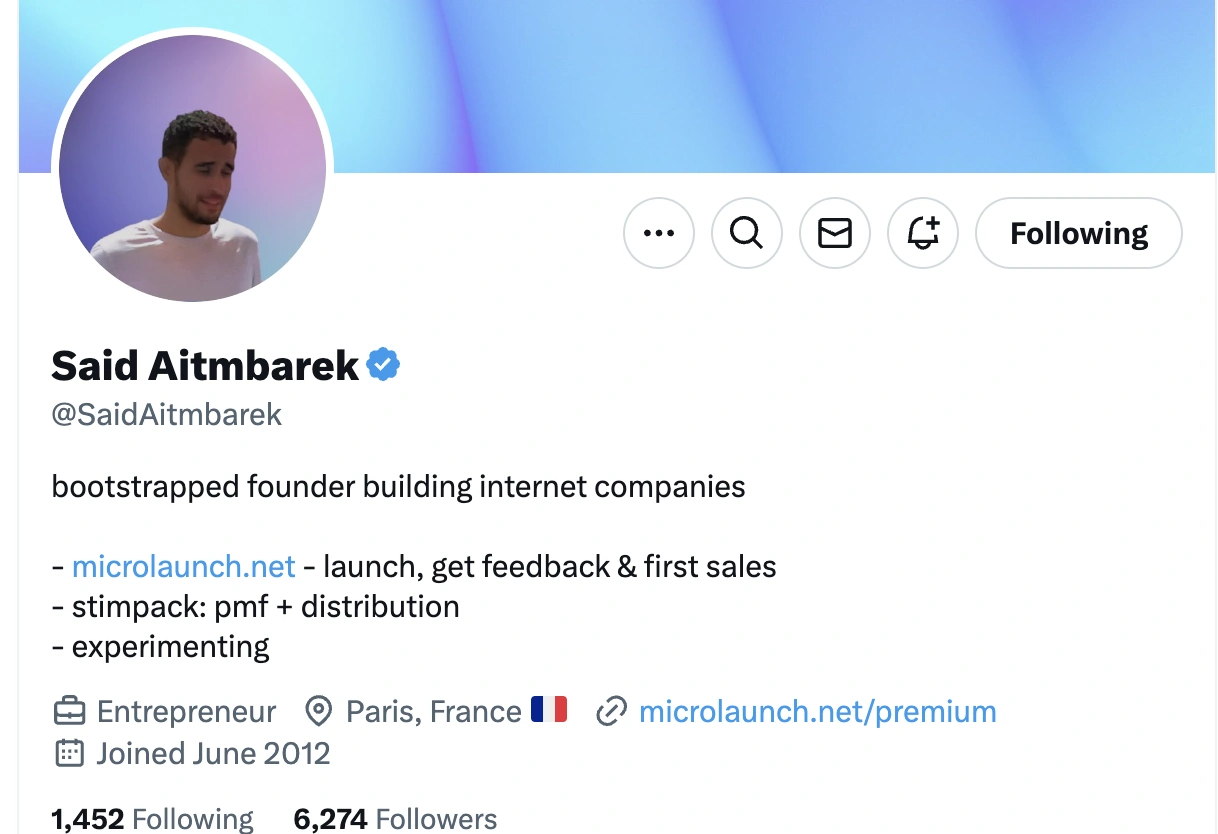Open direct message via envelope icon

[x=835, y=233]
